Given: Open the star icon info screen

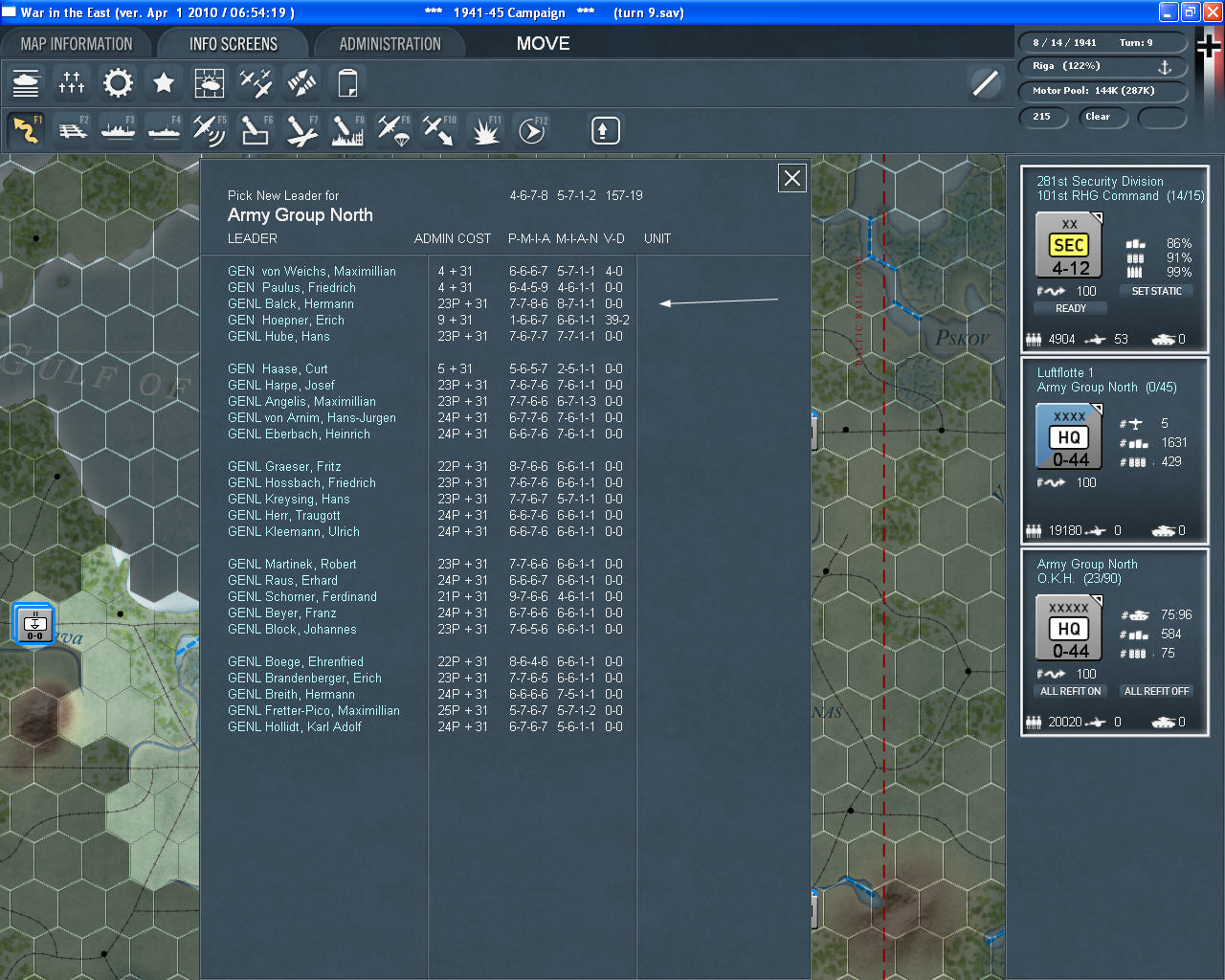Looking at the screenshot, I should [164, 83].
